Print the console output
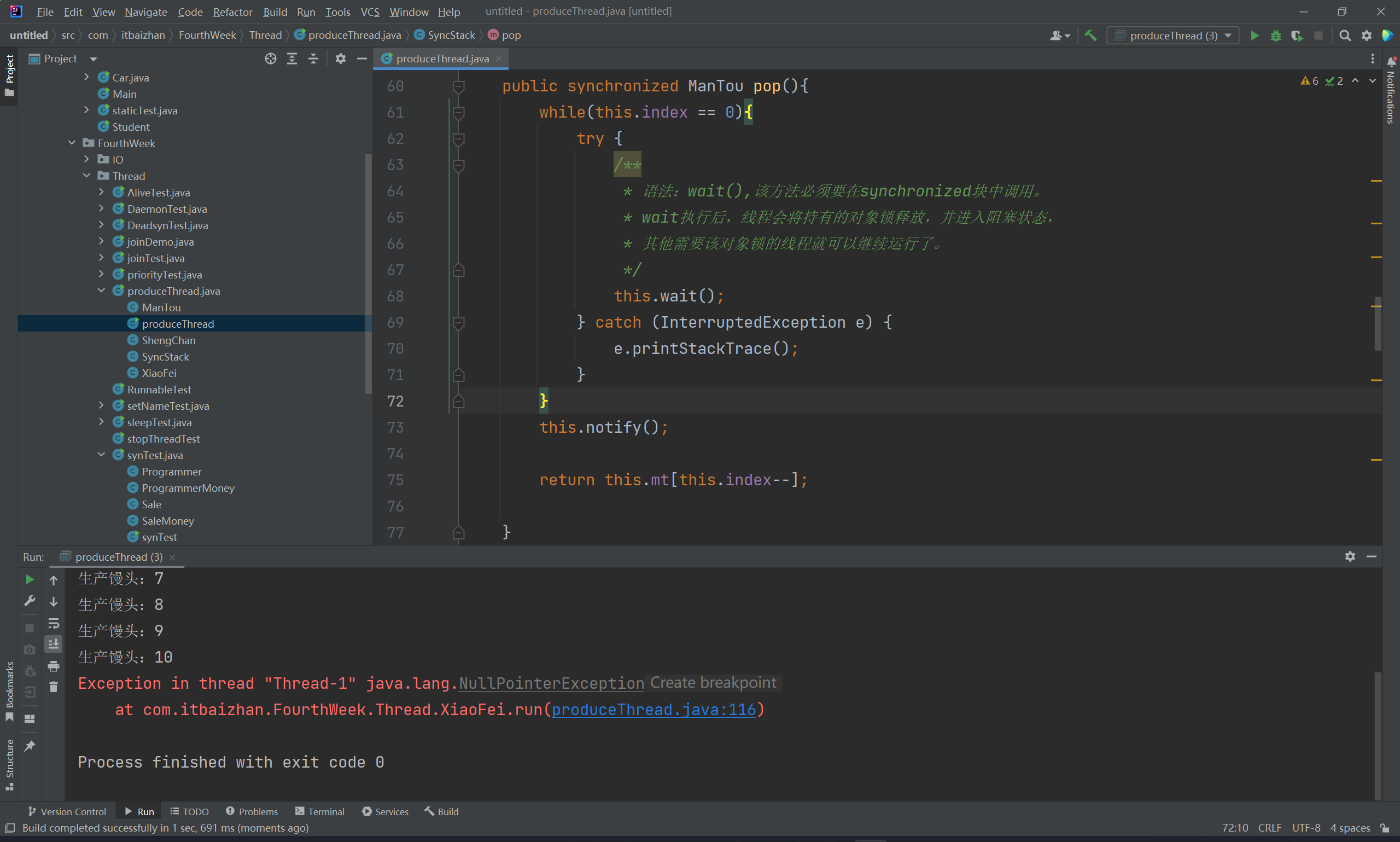The height and width of the screenshot is (842, 1400). click(53, 665)
